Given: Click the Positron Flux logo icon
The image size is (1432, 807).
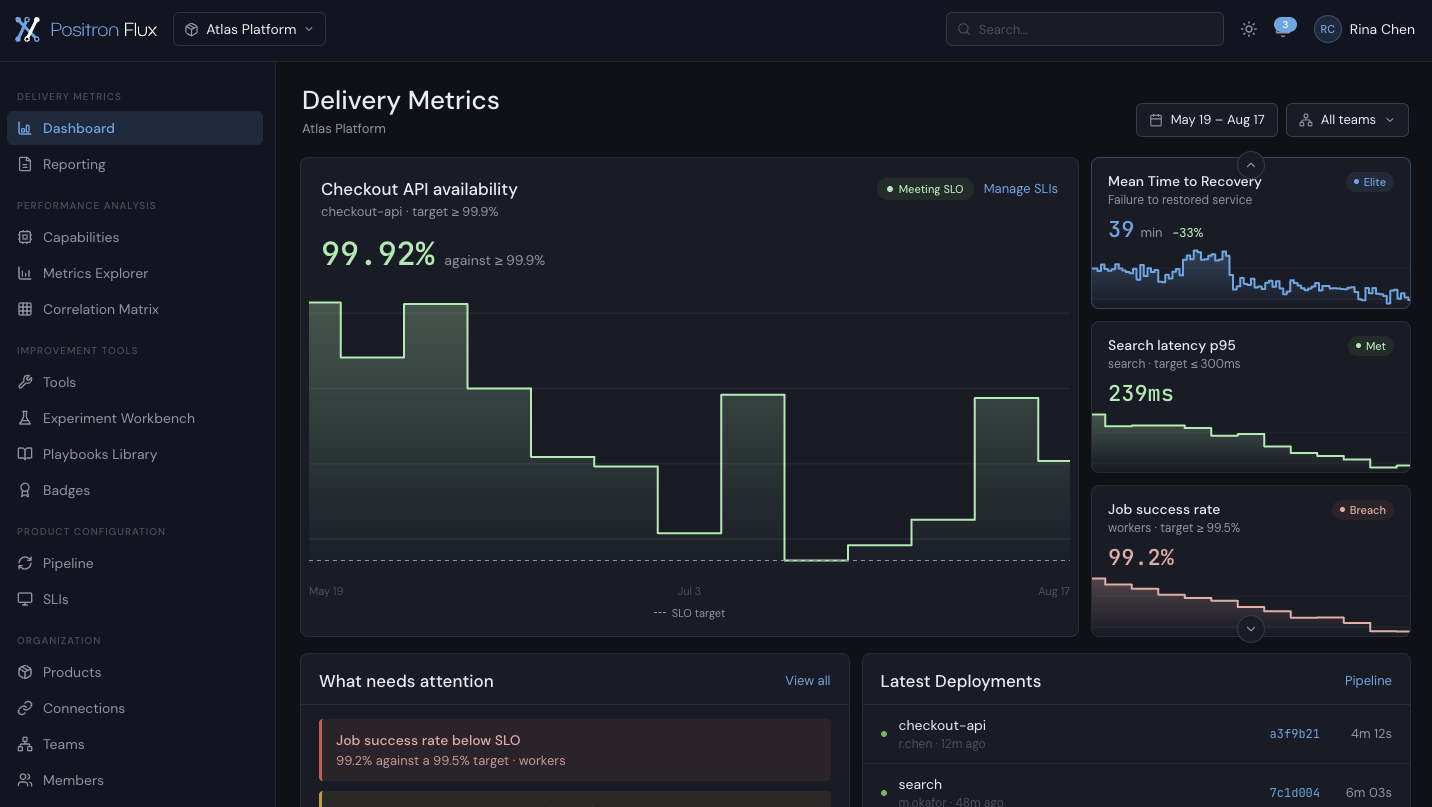Looking at the screenshot, I should [x=27, y=29].
